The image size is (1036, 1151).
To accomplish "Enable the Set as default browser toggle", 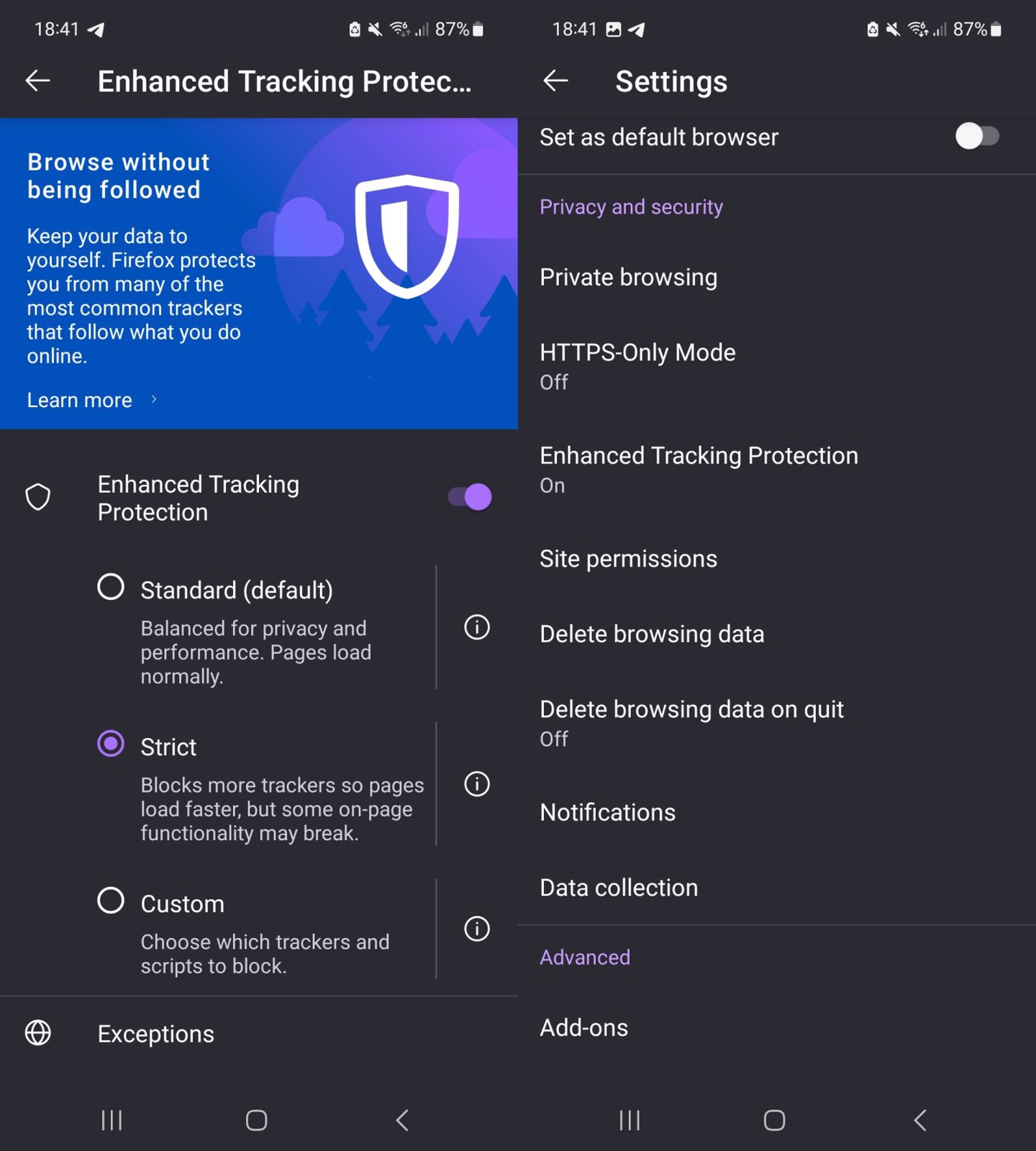I will pyautogui.click(x=977, y=137).
